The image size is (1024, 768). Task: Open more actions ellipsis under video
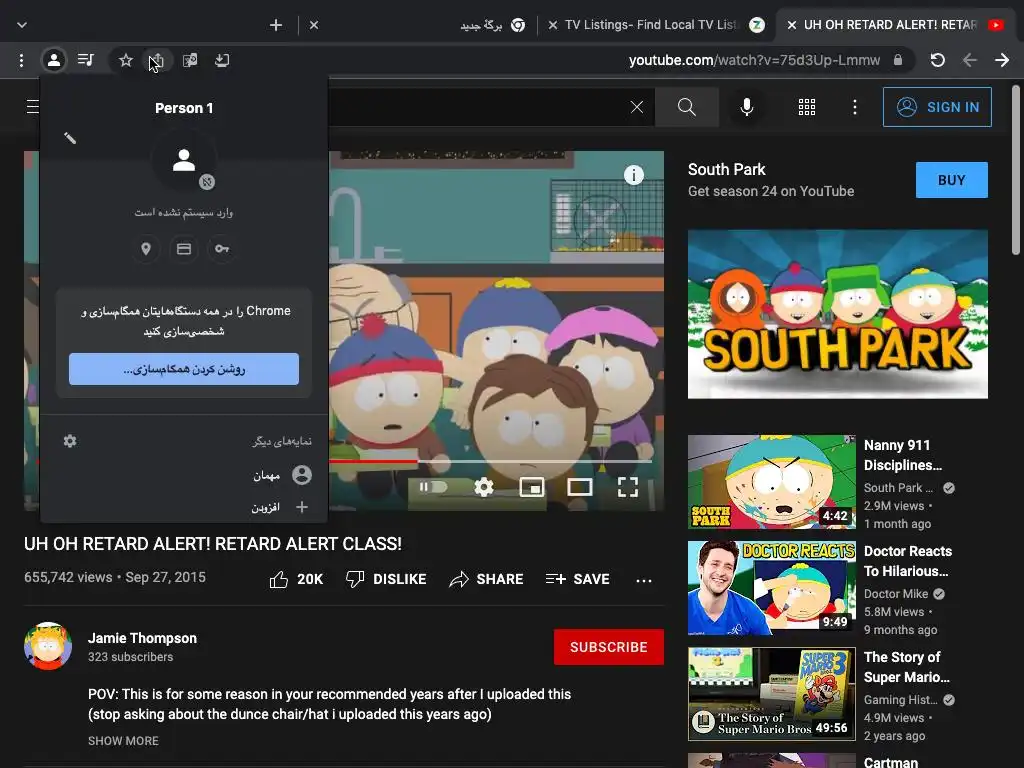(644, 580)
